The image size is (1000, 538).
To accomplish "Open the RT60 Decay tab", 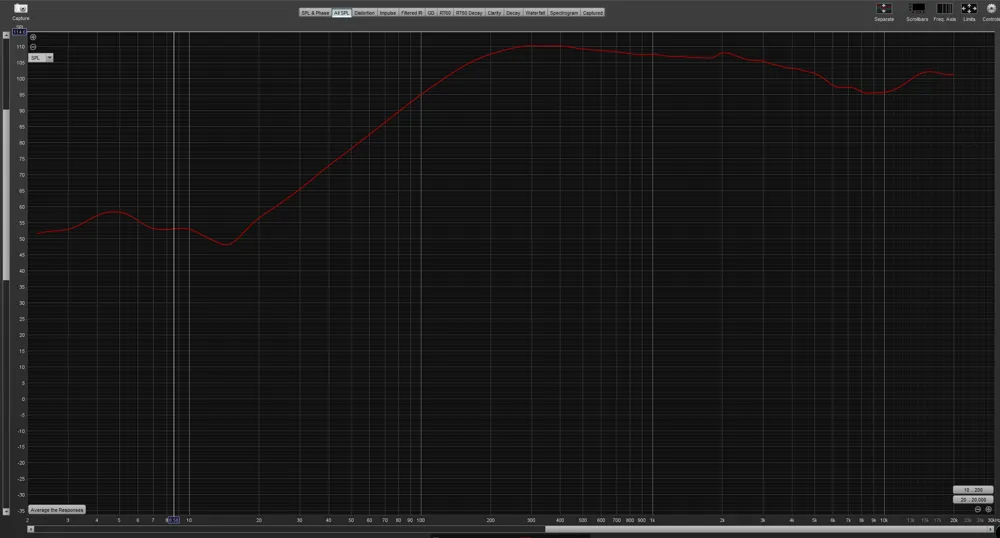I will [x=469, y=13].
